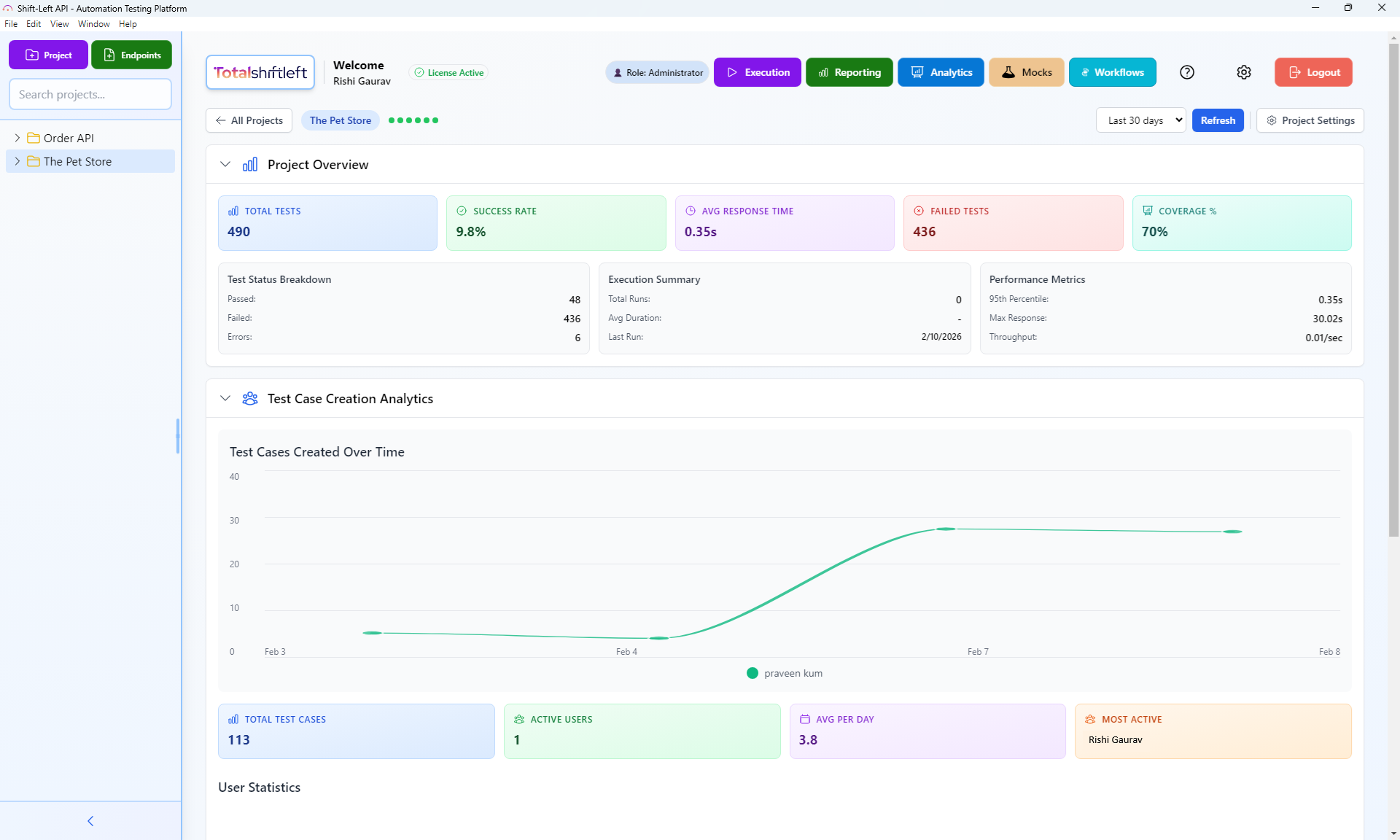Select The Pet Store breadcrumb tab
Screen dimensions: 1400x840
click(340, 120)
